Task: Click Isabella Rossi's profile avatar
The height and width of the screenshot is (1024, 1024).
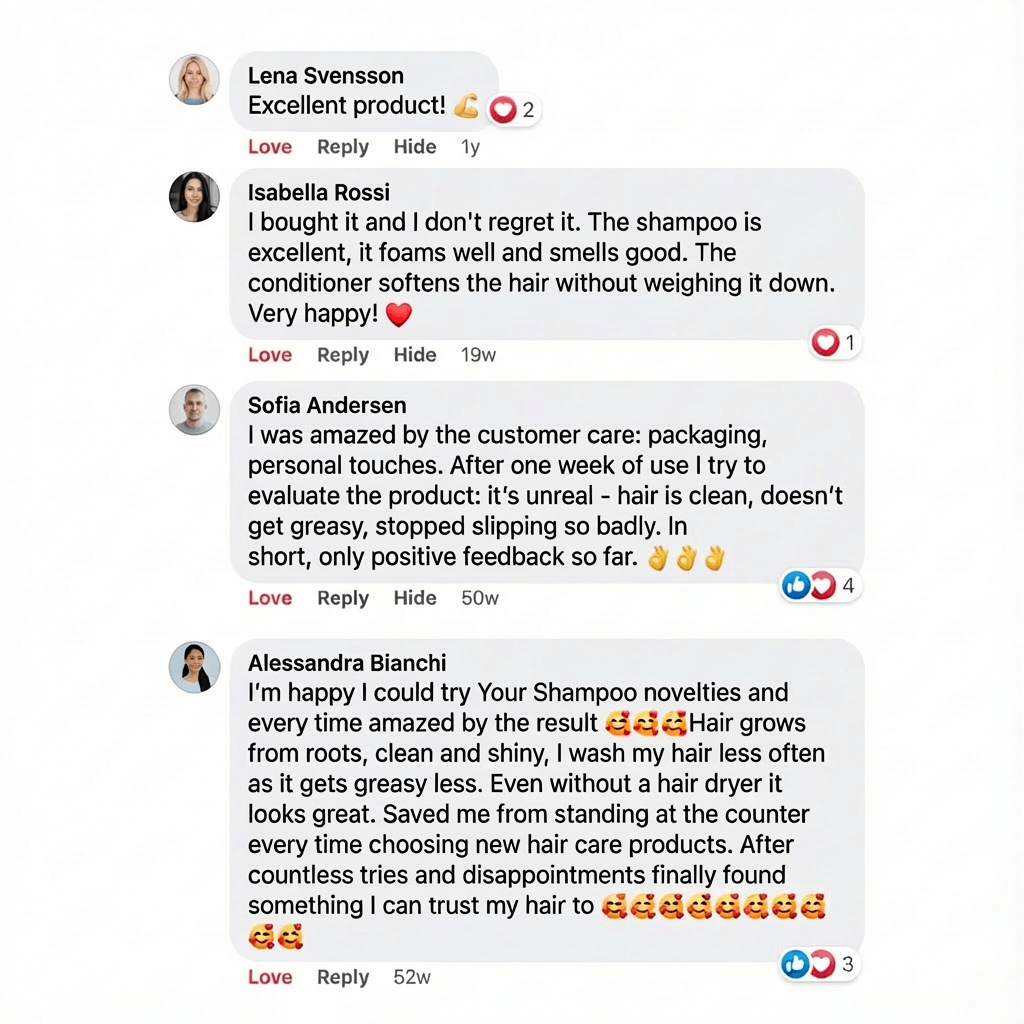Action: [x=194, y=196]
